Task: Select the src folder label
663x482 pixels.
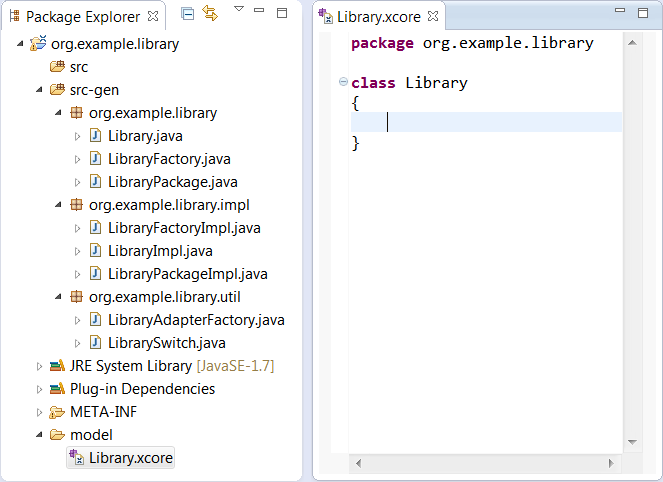Action: [x=79, y=67]
